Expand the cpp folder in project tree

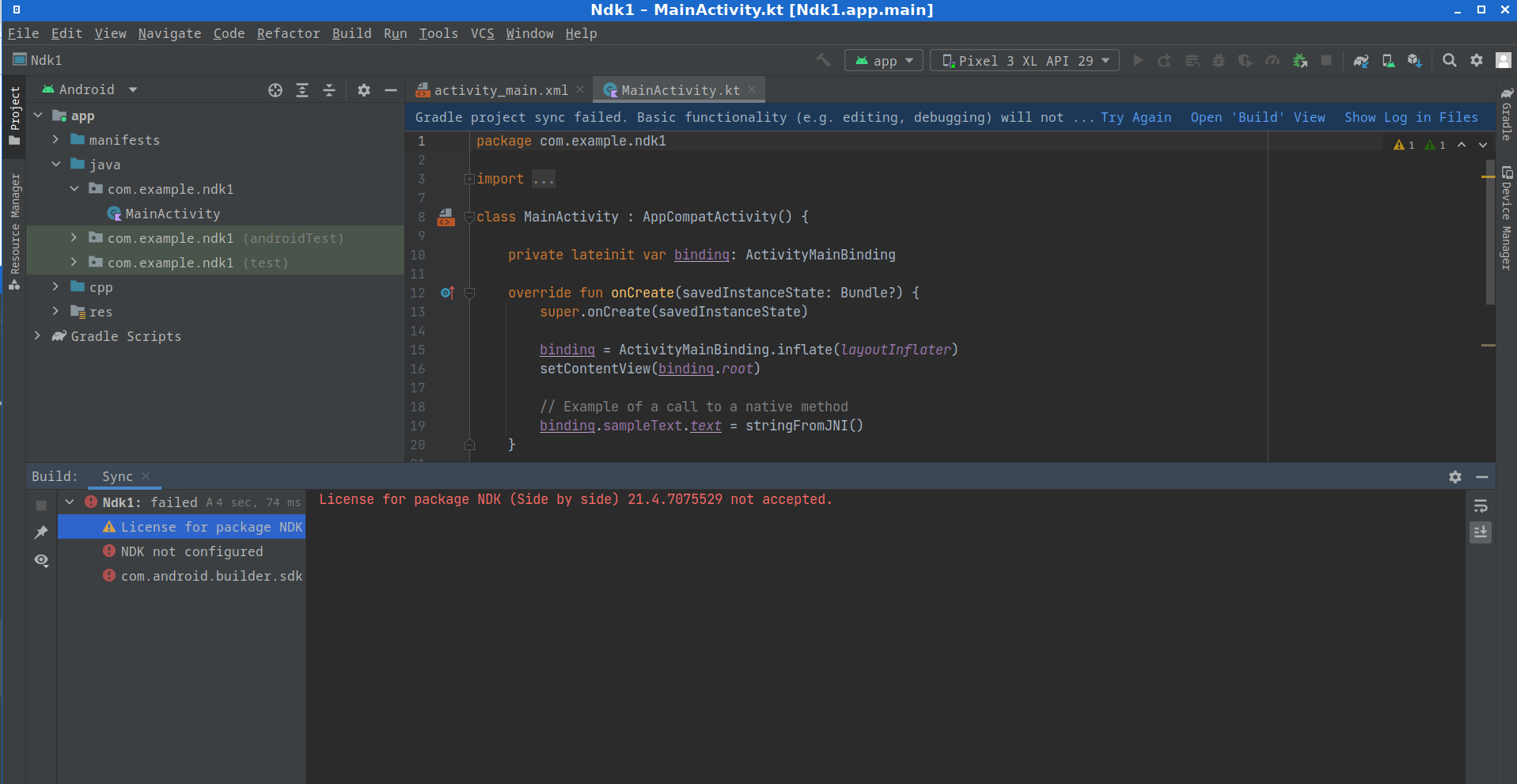(55, 287)
